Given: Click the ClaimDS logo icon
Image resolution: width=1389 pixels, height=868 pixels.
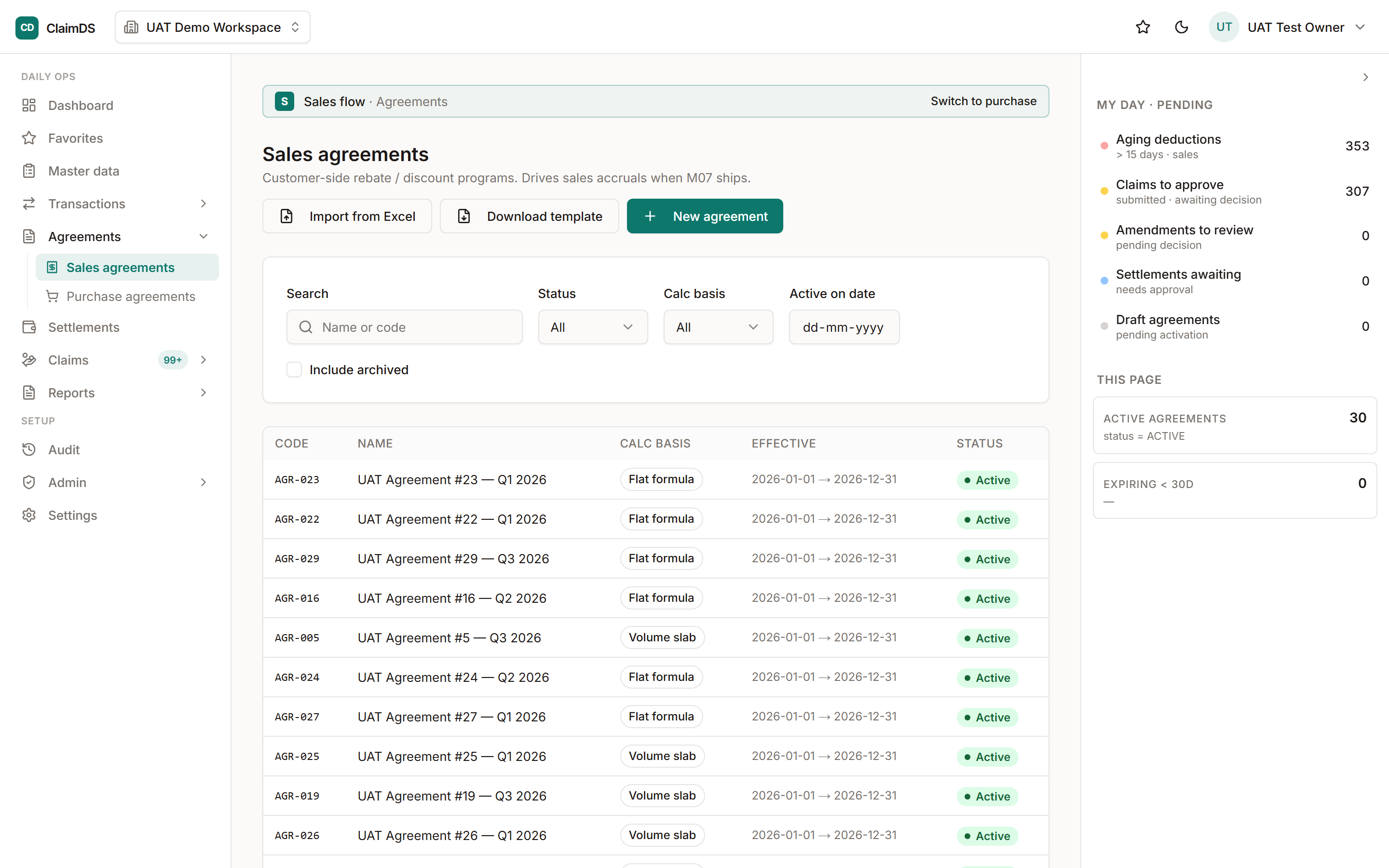Looking at the screenshot, I should [27, 27].
